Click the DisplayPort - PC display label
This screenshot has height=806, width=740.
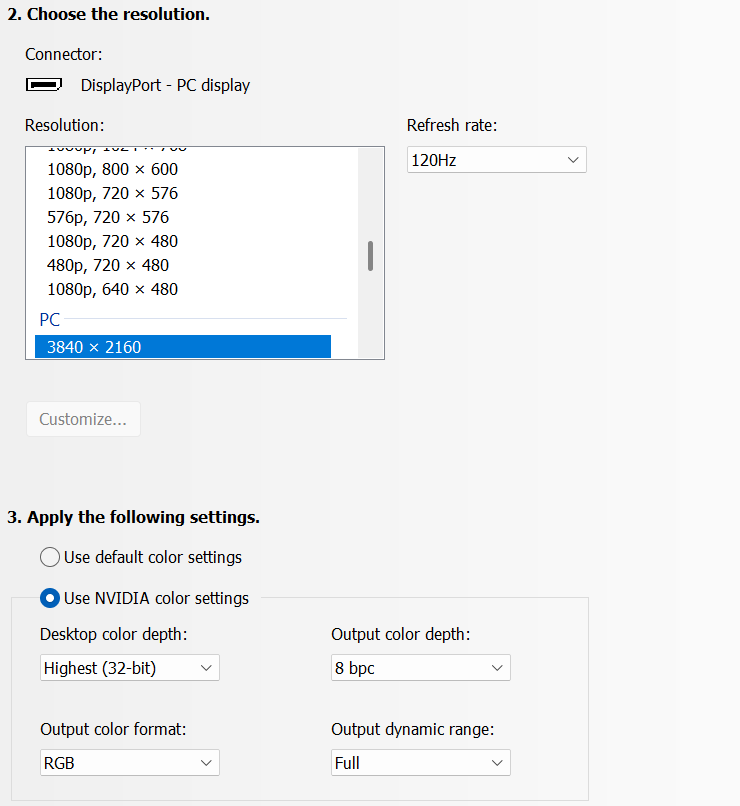pos(165,85)
